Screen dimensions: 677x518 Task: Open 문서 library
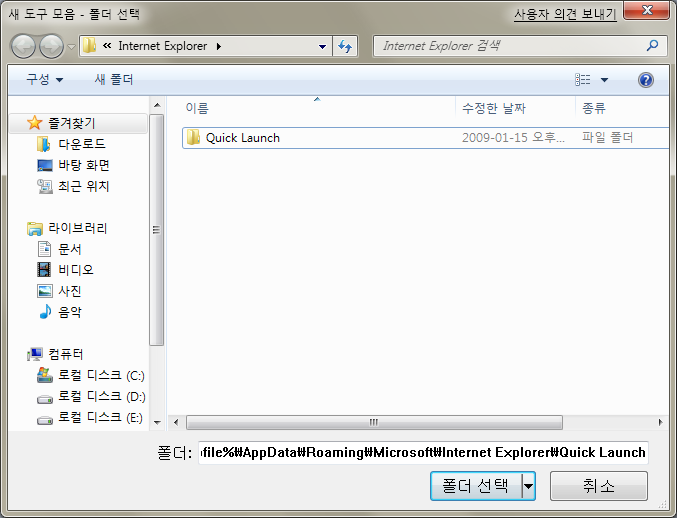(70, 249)
